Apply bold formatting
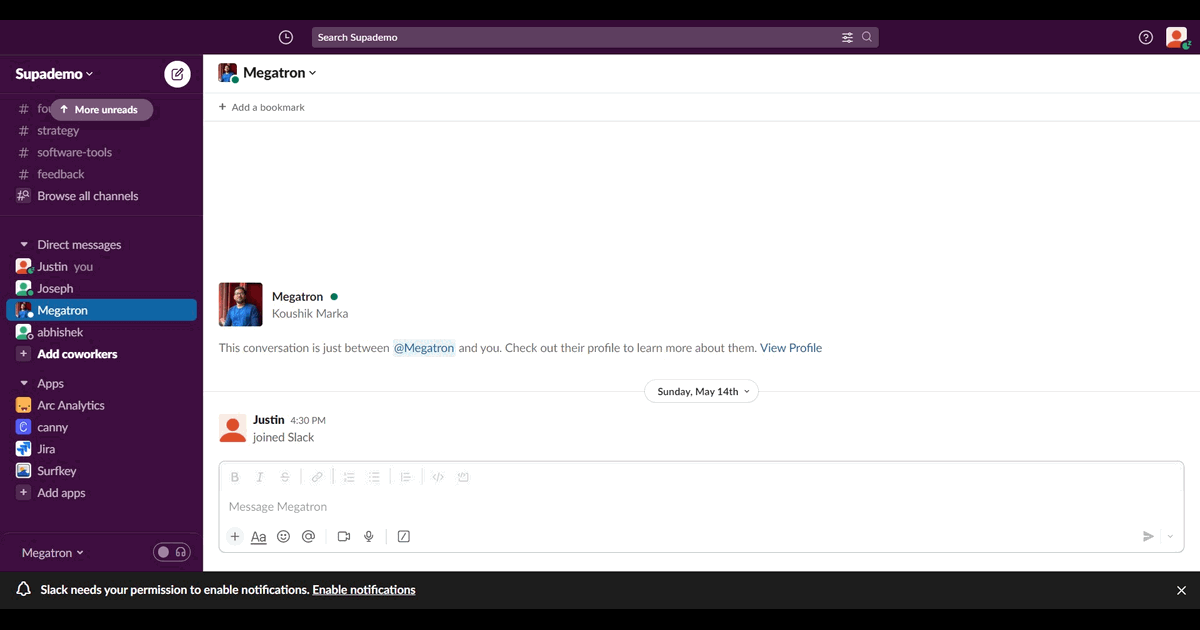1200x630 pixels. [x=235, y=477]
